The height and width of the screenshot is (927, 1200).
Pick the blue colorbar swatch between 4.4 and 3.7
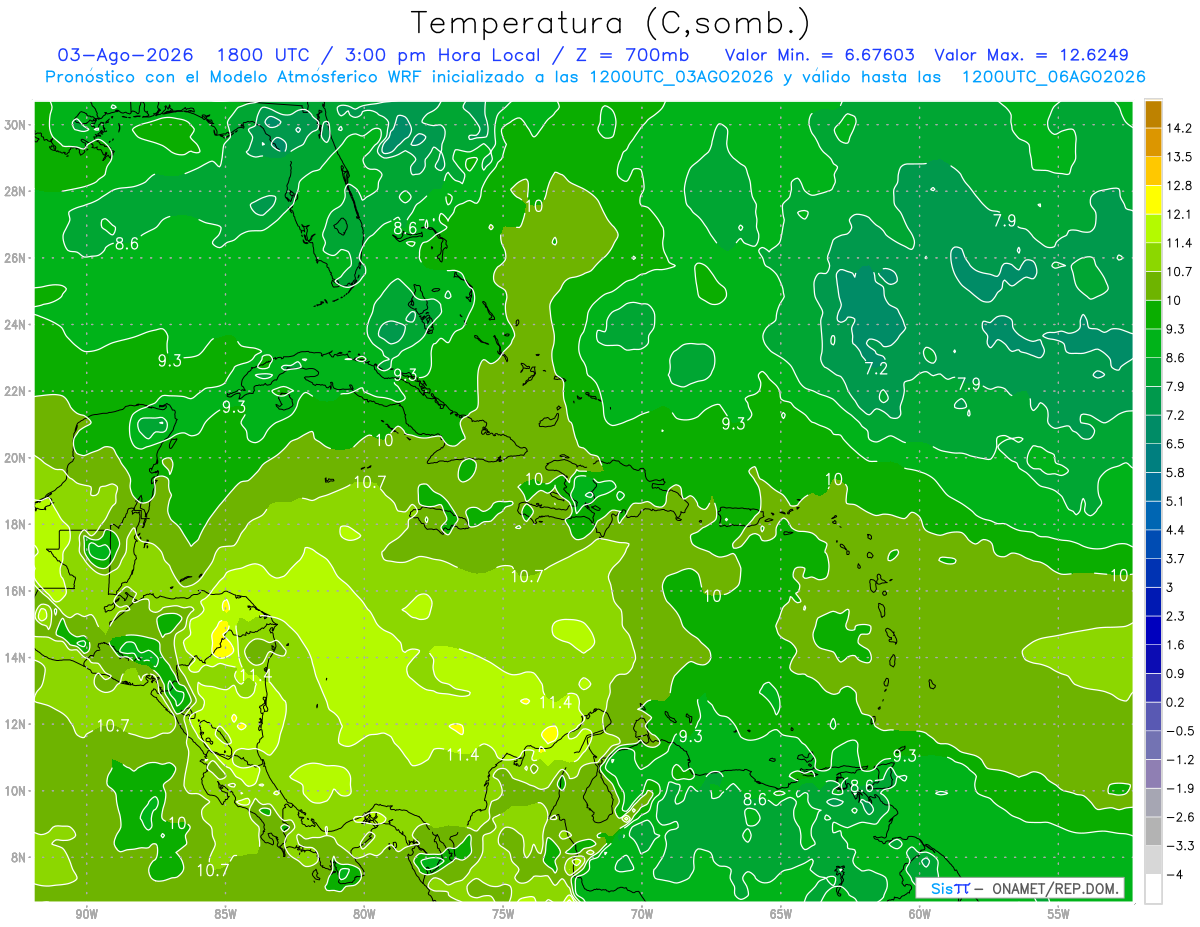[x=1153, y=543]
